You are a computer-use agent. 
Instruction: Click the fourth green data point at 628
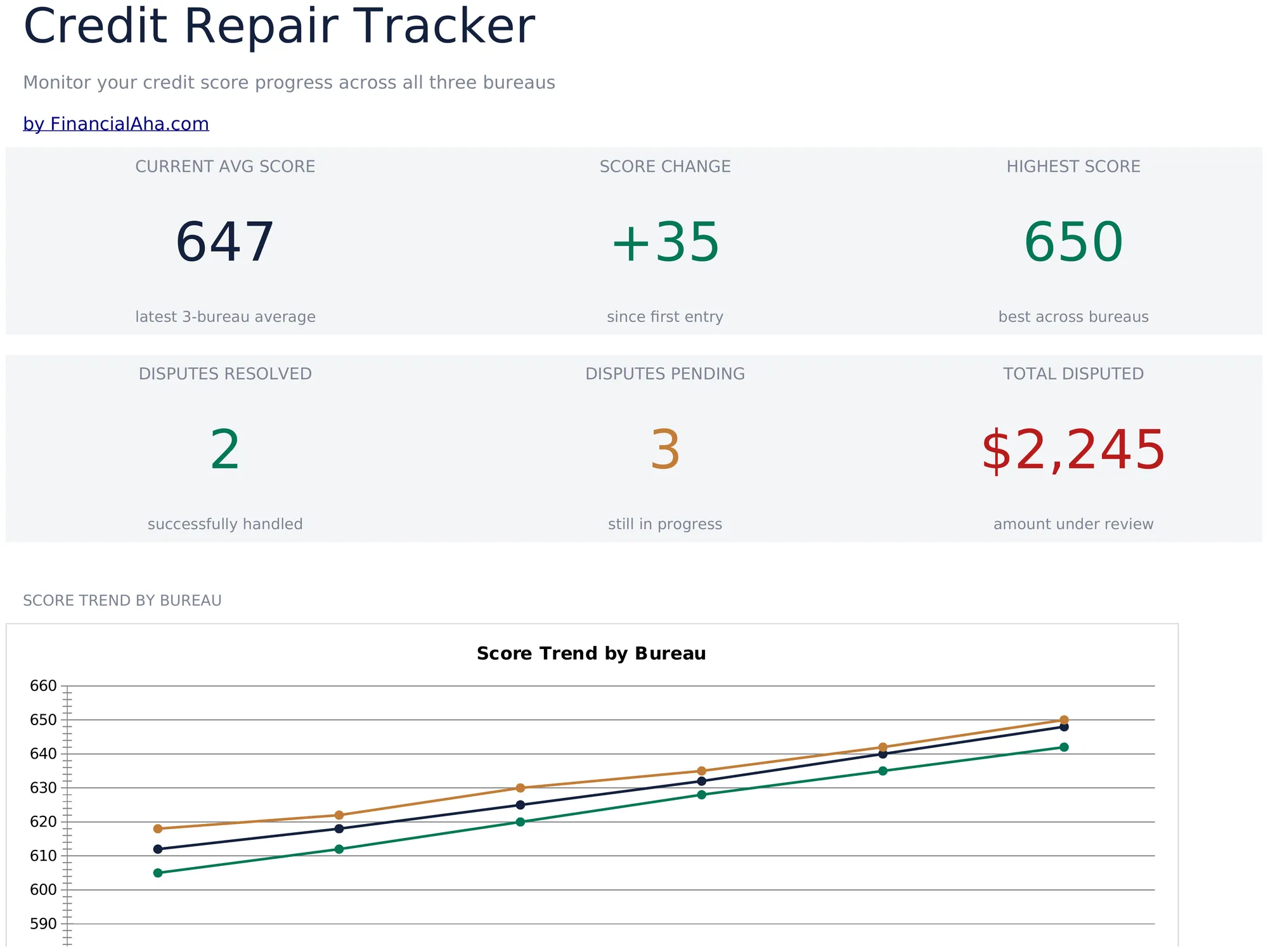pyautogui.click(x=702, y=795)
